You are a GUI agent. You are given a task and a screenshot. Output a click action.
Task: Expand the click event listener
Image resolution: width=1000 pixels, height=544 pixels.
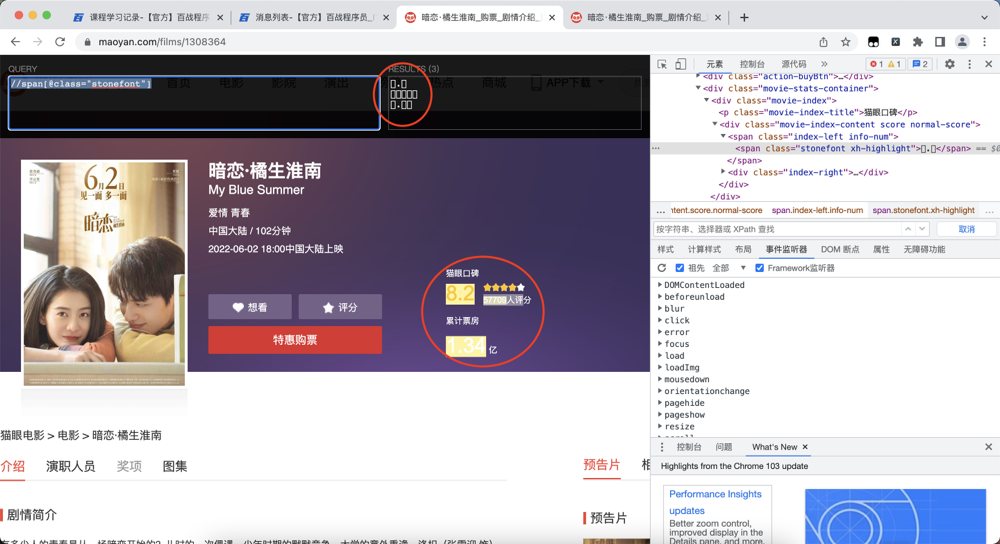pos(660,320)
